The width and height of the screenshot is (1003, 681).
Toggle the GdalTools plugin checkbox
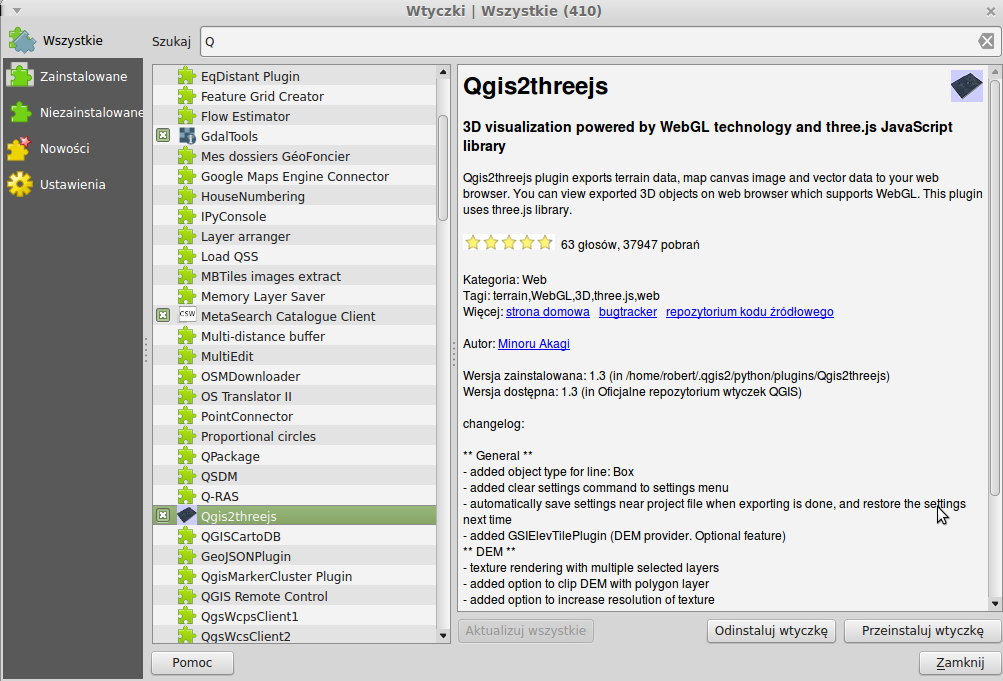point(163,136)
